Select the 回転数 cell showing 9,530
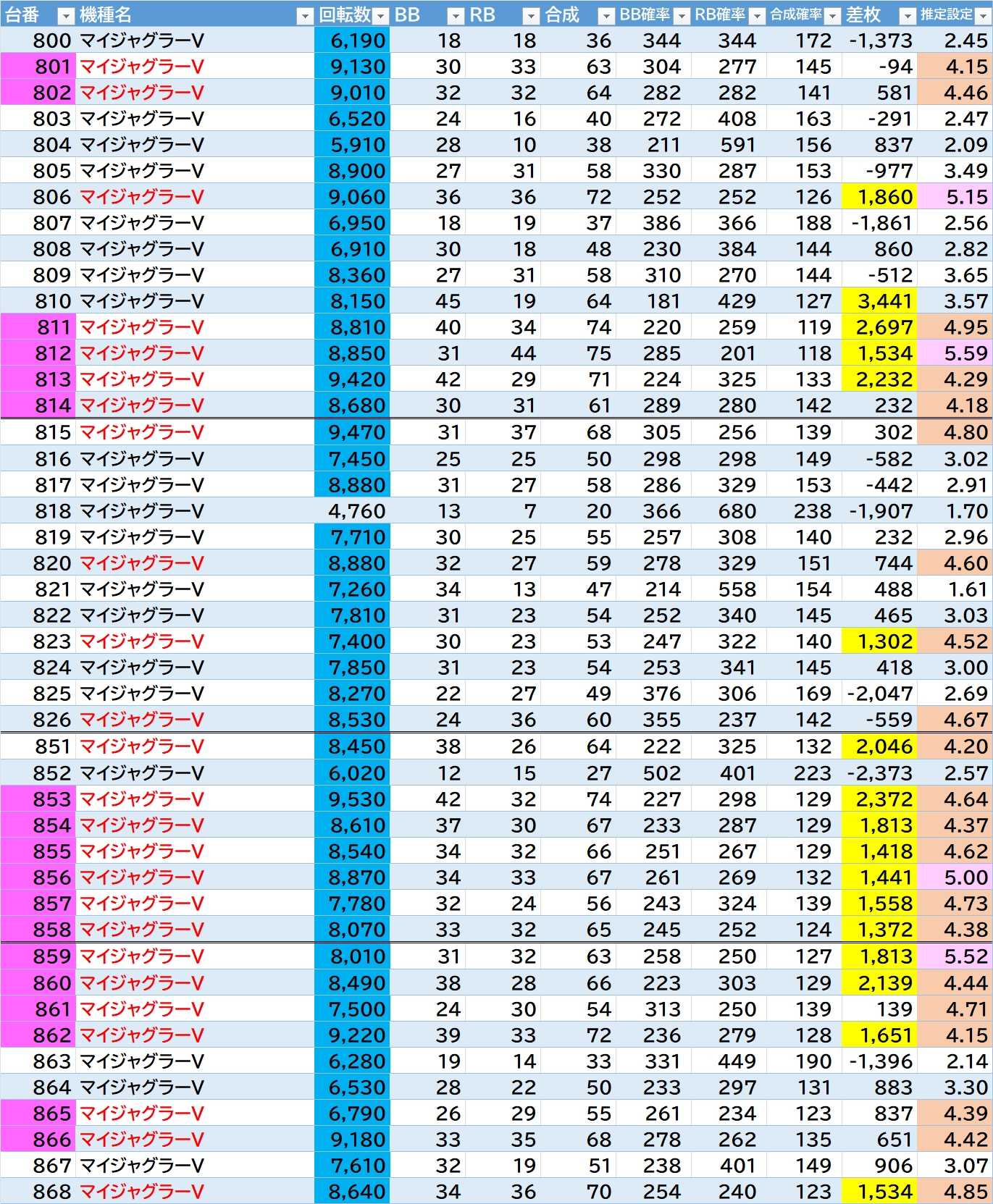Viewport: 993px width, 1204px height. (x=353, y=799)
